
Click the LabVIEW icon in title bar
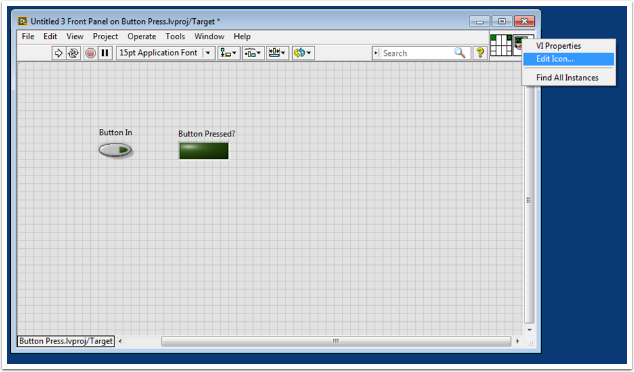(x=22, y=21)
